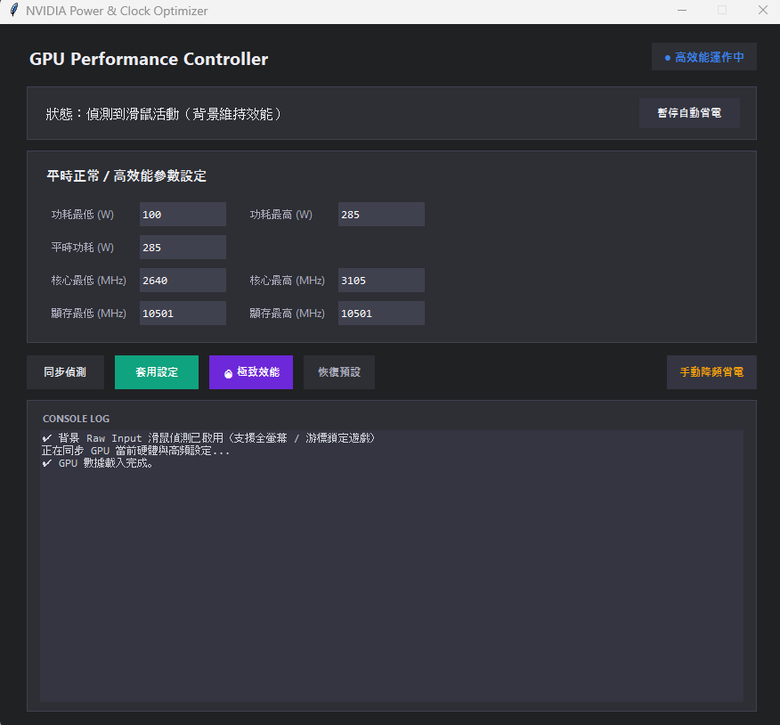Viewport: 780px width, 725px height.
Task: Click the GPU Performance Controller heading
Action: point(149,59)
